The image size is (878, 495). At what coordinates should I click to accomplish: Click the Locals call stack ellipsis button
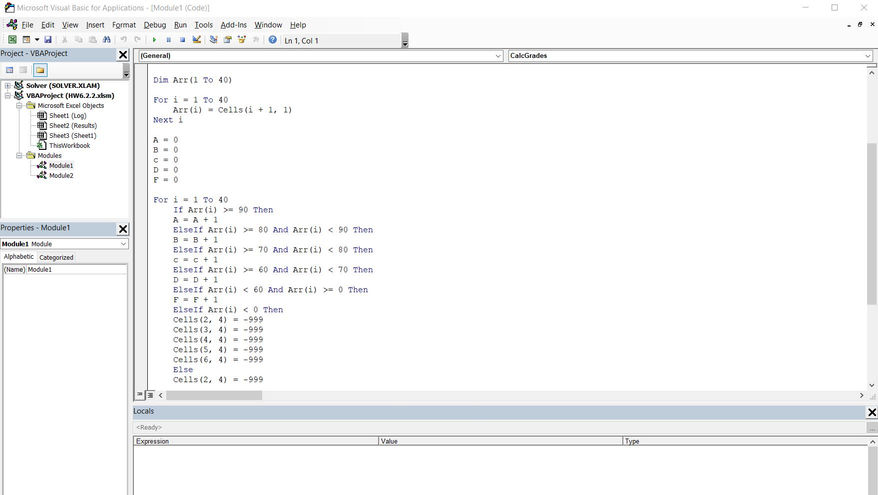tap(872, 427)
